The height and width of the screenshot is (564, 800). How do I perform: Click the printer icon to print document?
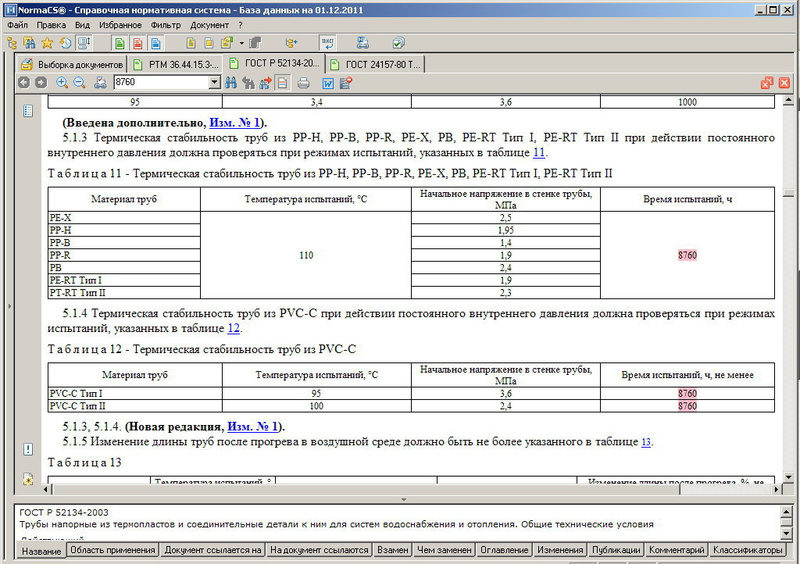coord(302,83)
